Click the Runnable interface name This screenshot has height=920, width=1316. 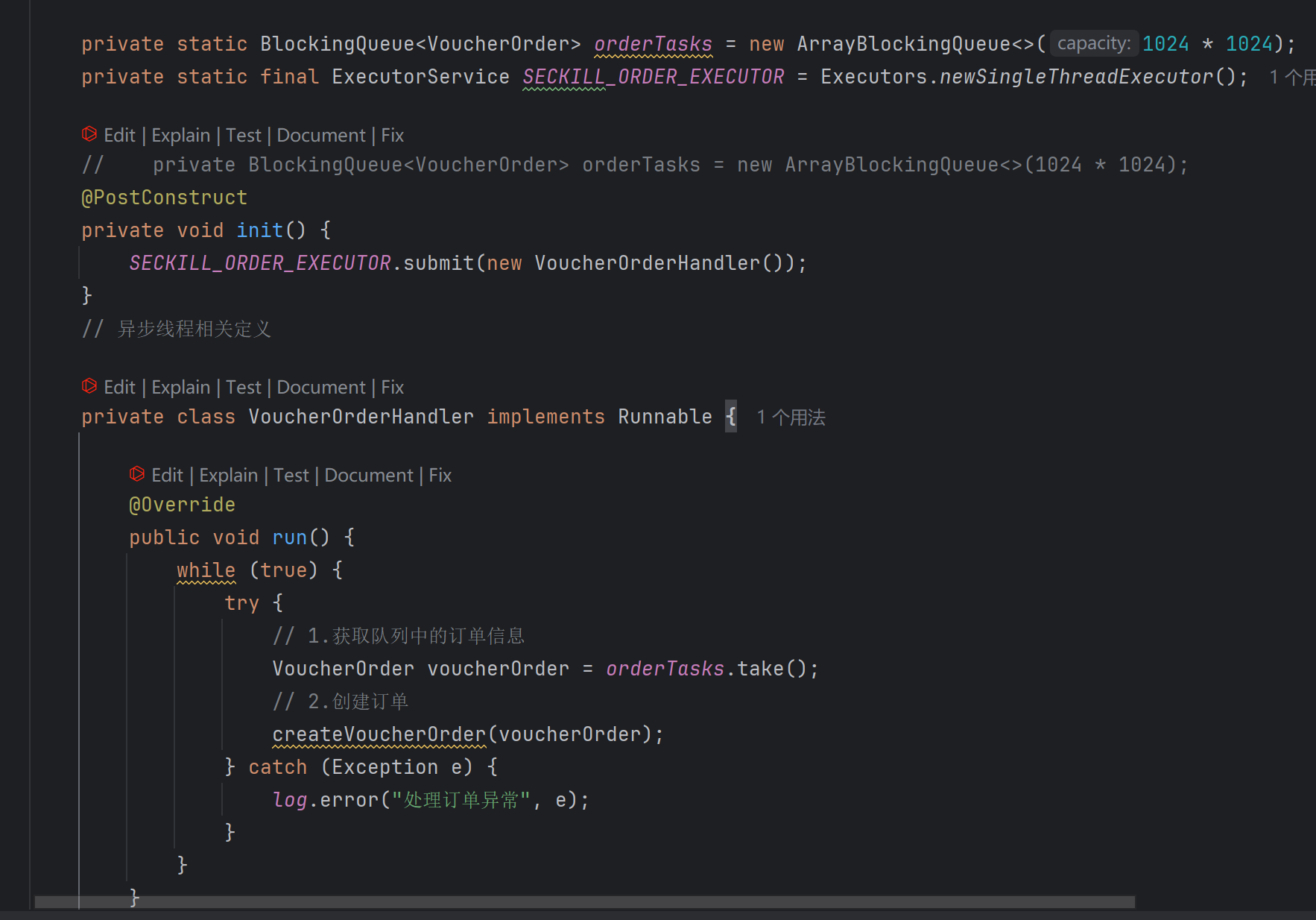pos(665,417)
